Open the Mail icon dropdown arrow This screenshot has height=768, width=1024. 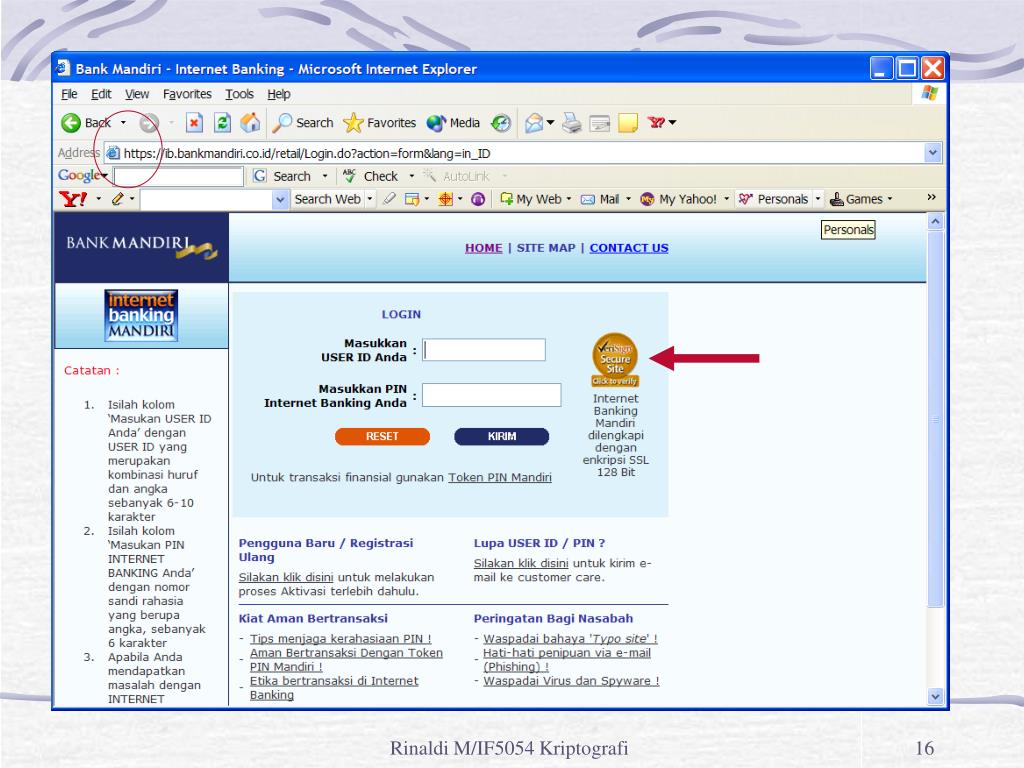(x=551, y=123)
